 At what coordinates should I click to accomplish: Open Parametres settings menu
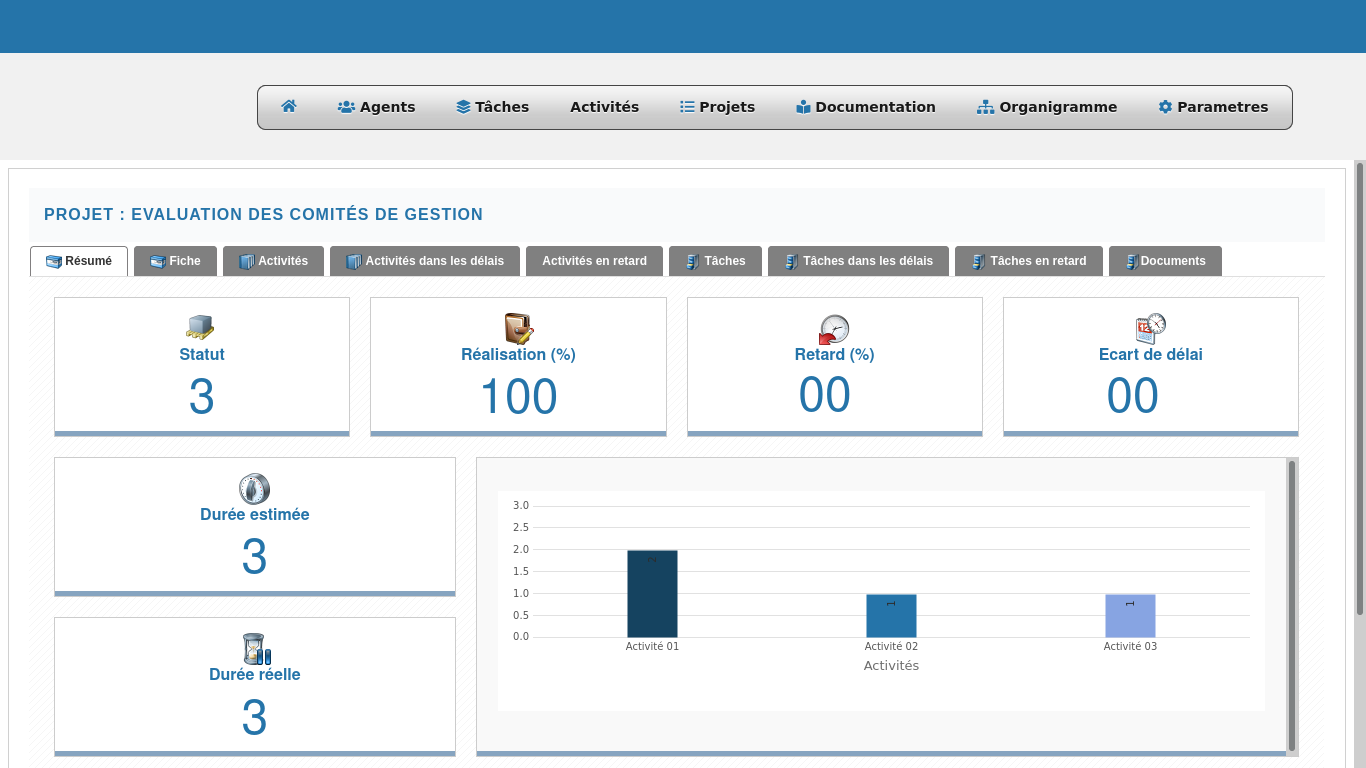coord(1212,107)
